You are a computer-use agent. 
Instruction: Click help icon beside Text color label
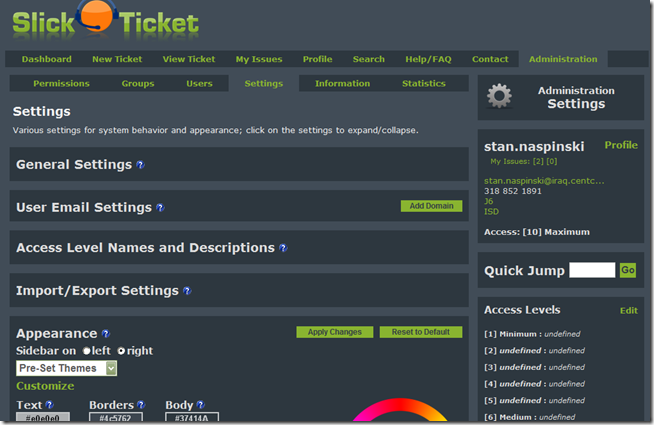tap(50, 405)
